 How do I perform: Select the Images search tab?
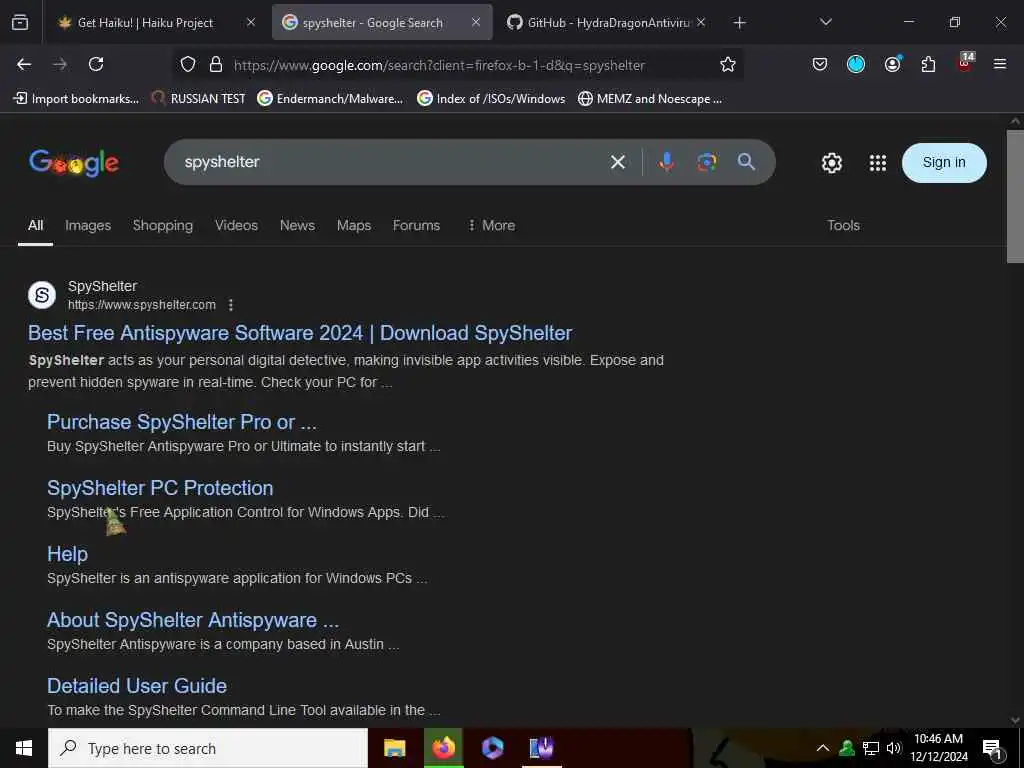point(88,225)
